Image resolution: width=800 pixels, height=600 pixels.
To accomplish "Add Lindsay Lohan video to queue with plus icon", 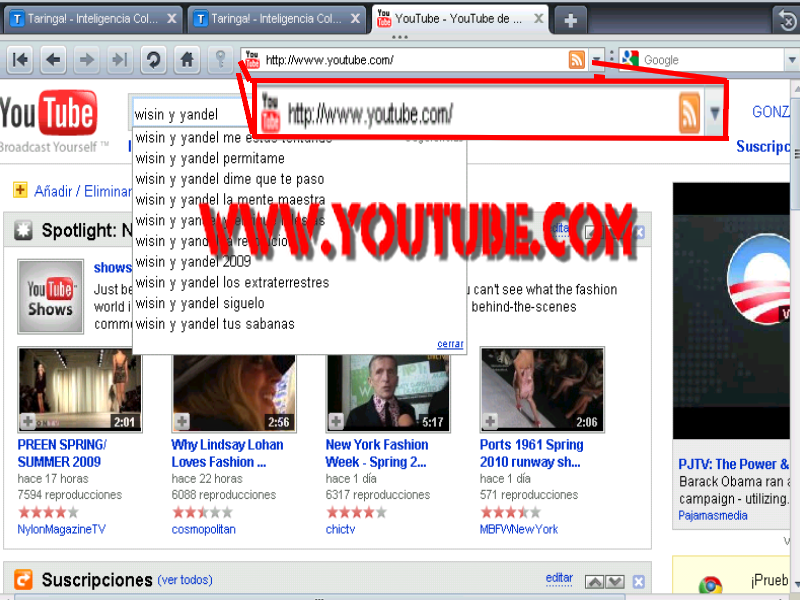I will [x=182, y=421].
